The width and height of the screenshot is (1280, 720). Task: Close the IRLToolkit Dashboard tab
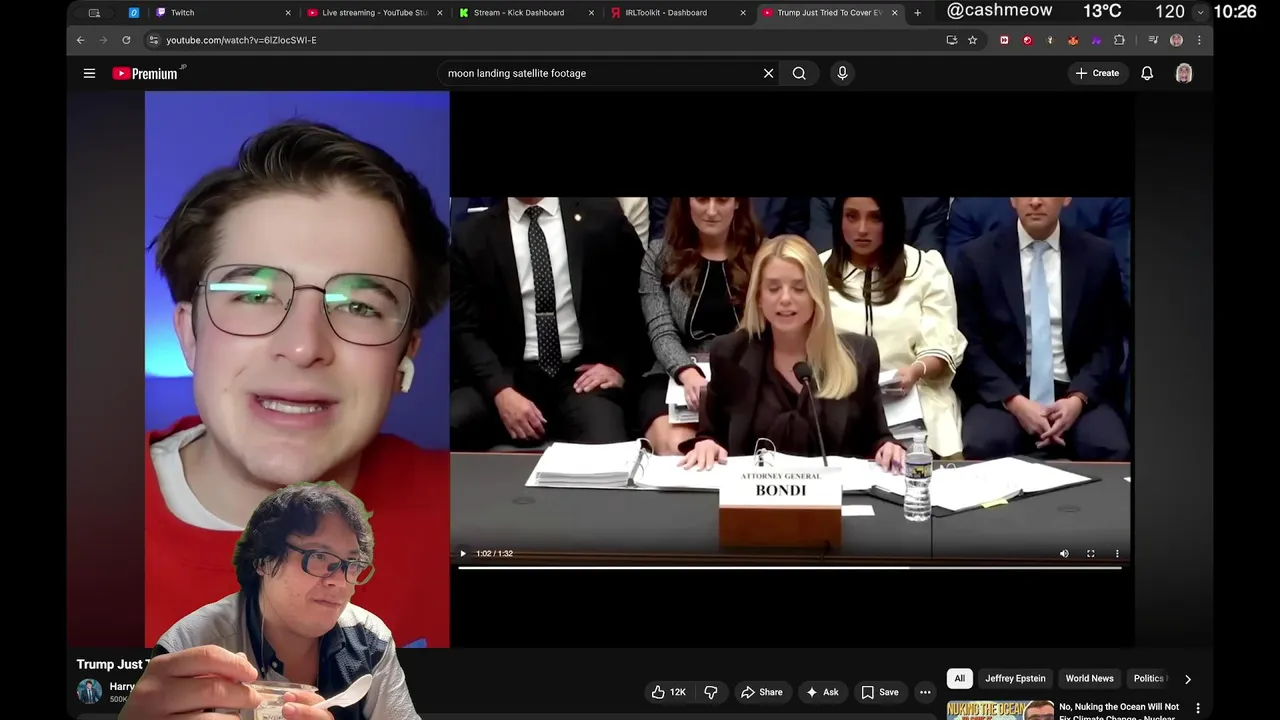743,13
